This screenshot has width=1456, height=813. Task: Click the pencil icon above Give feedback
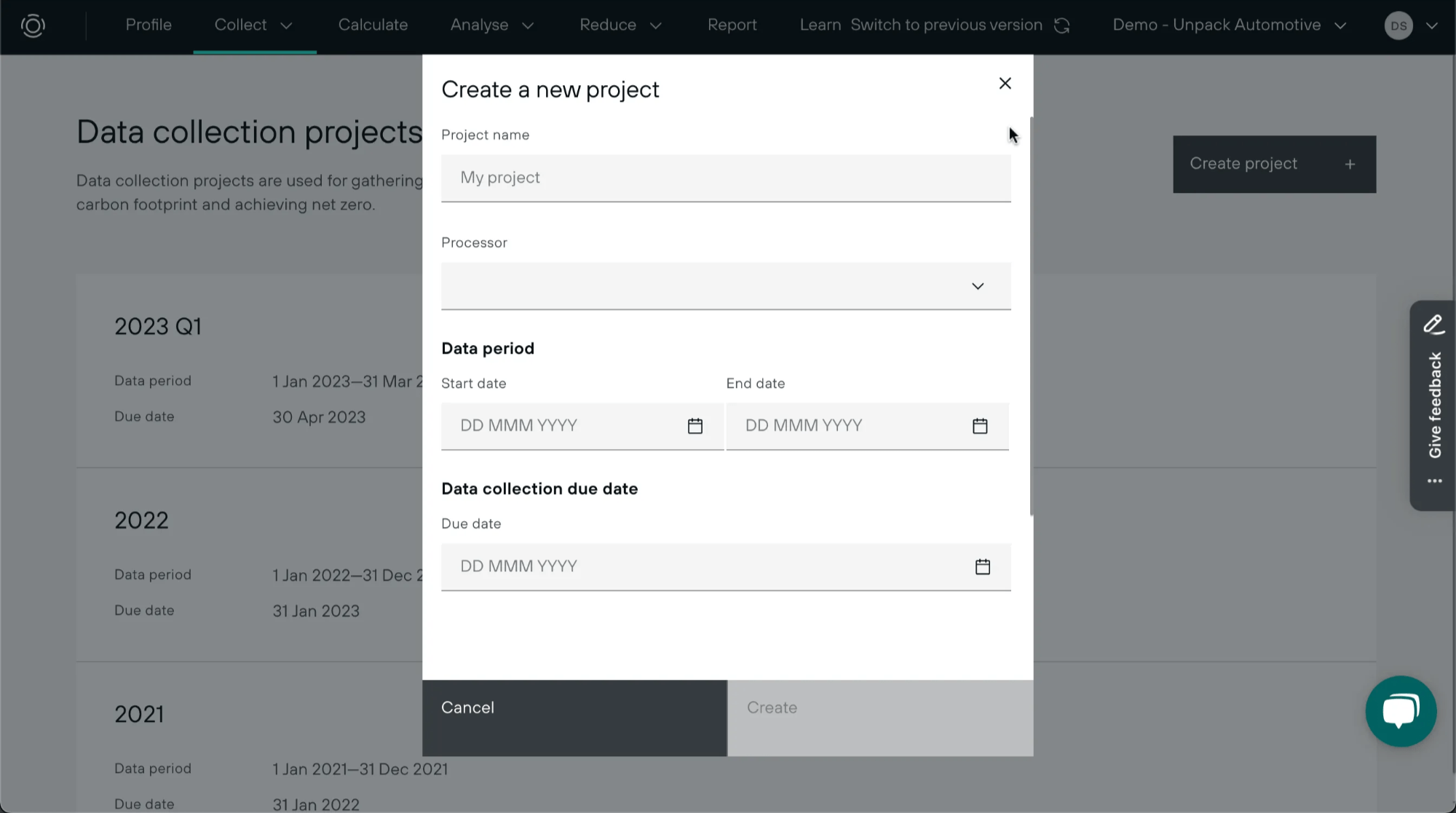(x=1433, y=324)
